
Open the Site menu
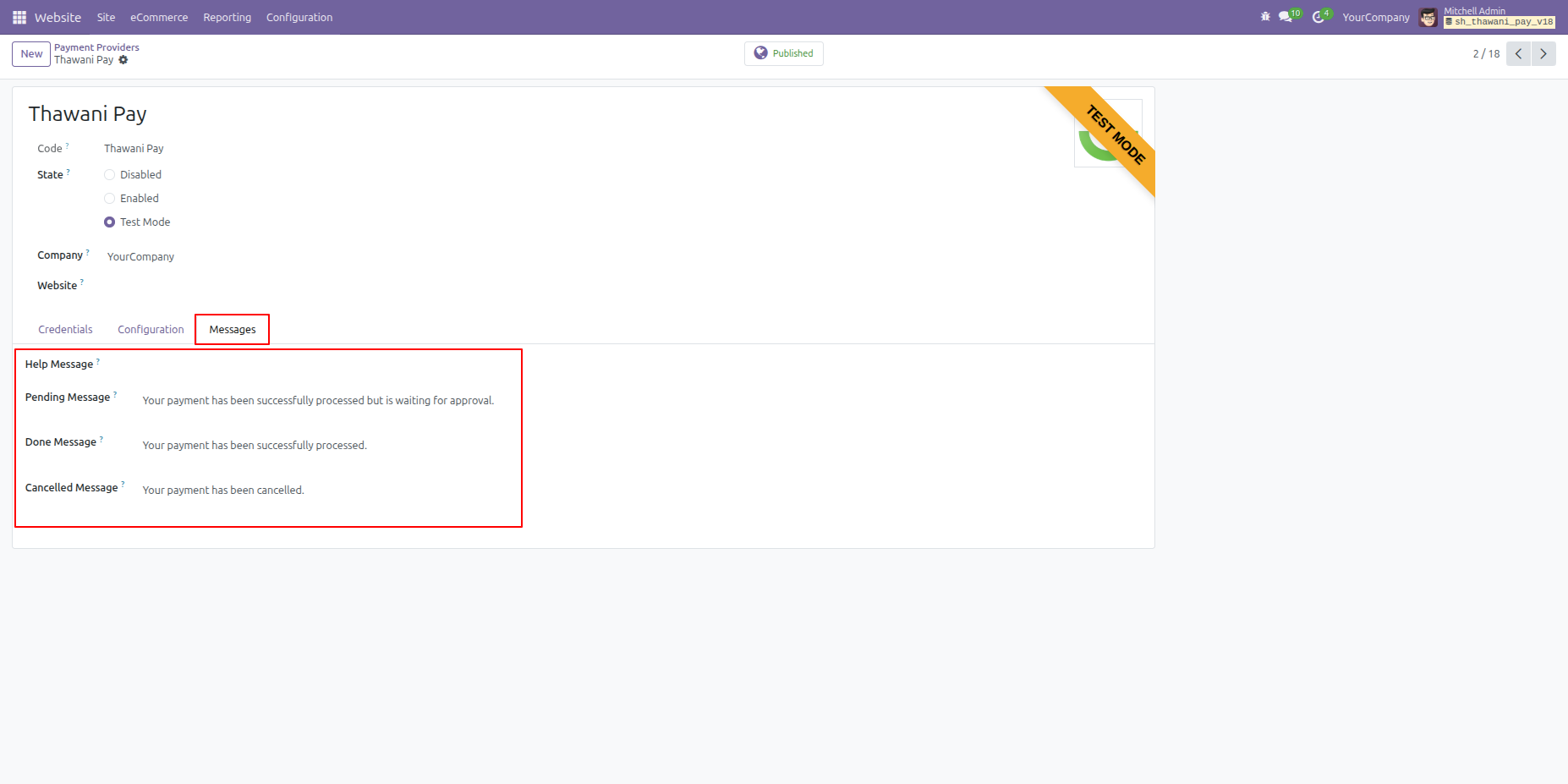pyautogui.click(x=106, y=17)
